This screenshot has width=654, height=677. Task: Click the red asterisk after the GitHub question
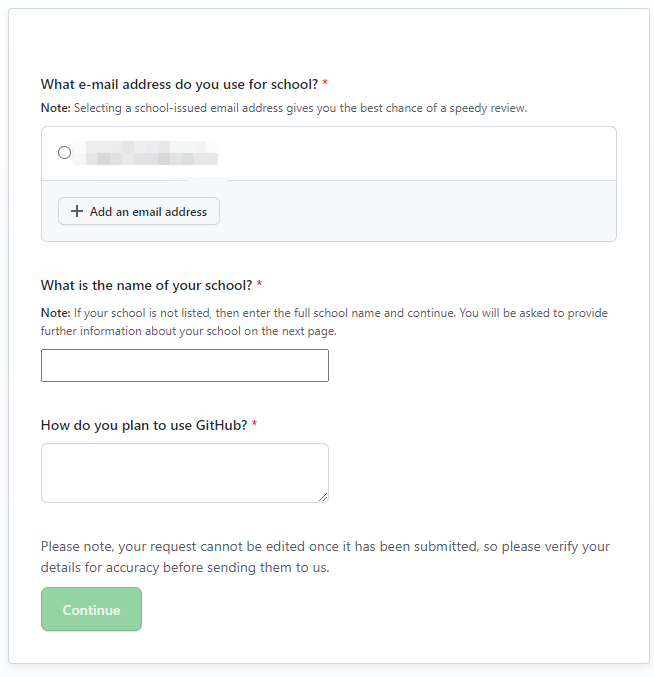point(254,425)
